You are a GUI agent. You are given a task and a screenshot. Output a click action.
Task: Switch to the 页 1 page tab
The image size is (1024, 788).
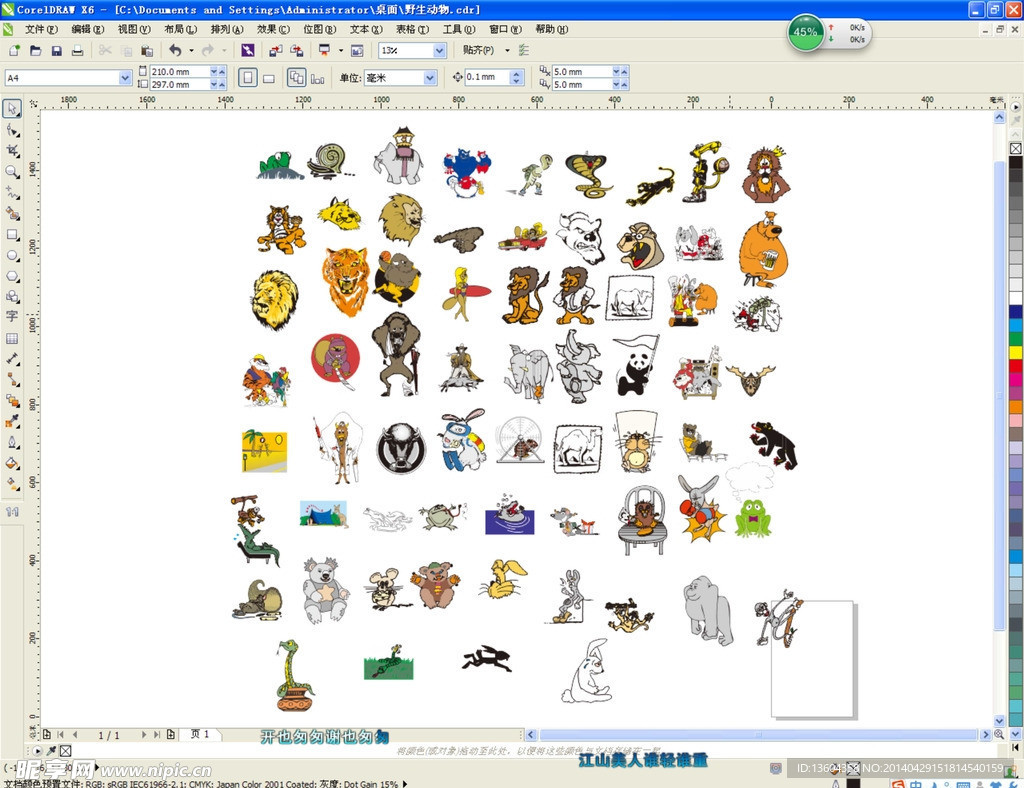200,734
